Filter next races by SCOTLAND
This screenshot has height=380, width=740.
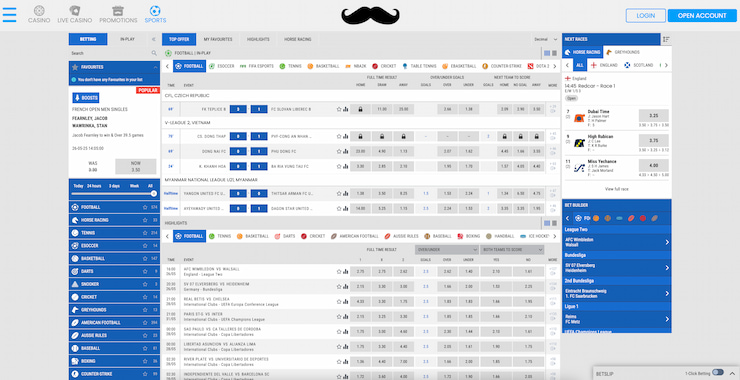639,65
